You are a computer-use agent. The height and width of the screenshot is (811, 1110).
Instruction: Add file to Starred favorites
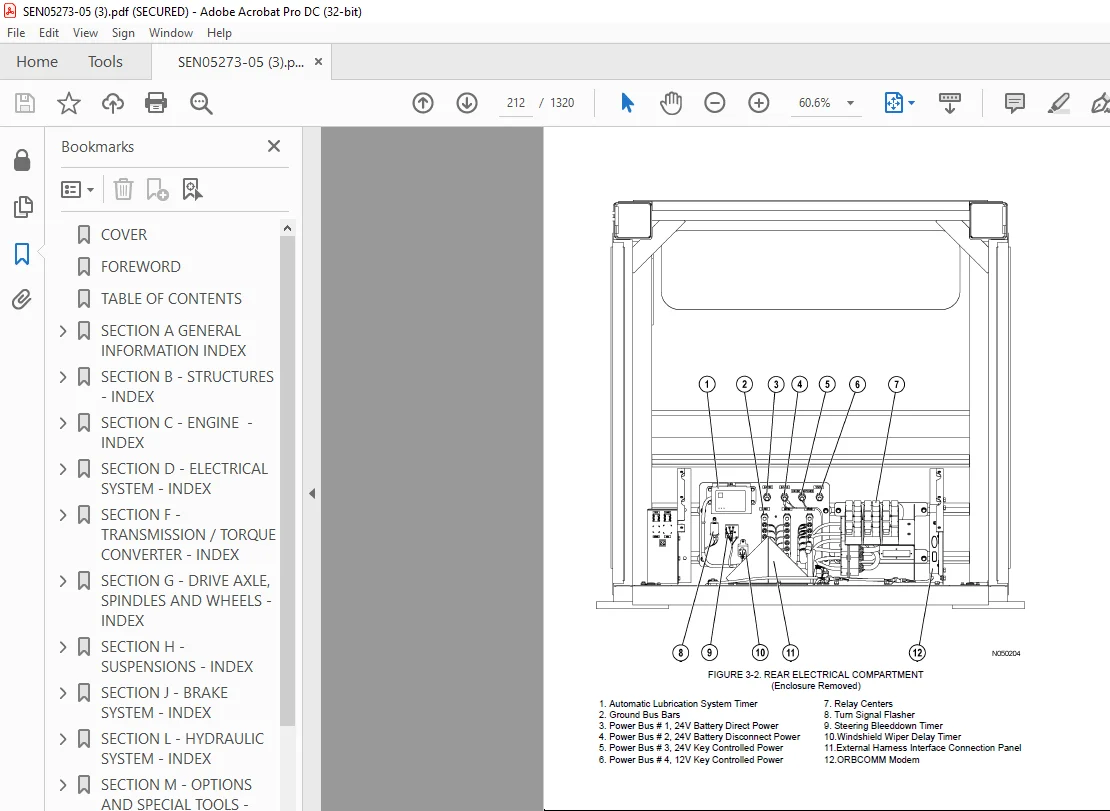pyautogui.click(x=69, y=103)
